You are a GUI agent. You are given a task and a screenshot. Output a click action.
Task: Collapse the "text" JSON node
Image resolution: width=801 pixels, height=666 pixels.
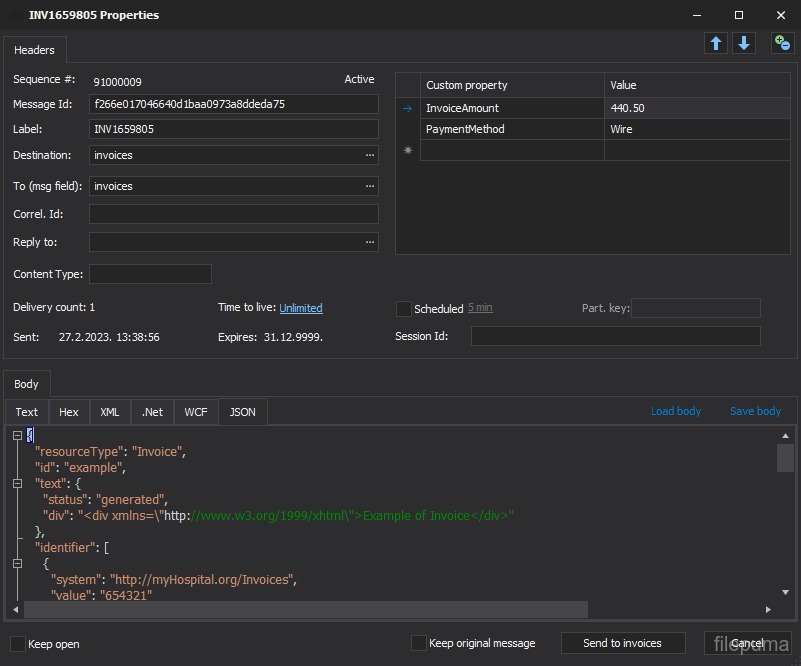point(17,483)
